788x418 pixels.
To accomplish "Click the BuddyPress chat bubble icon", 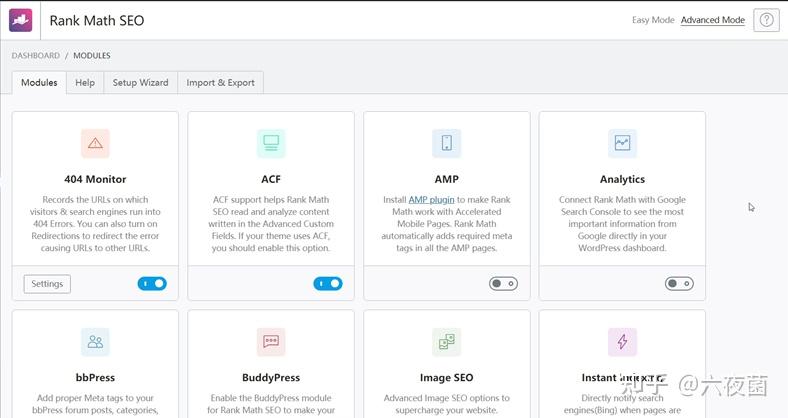I will (271, 342).
